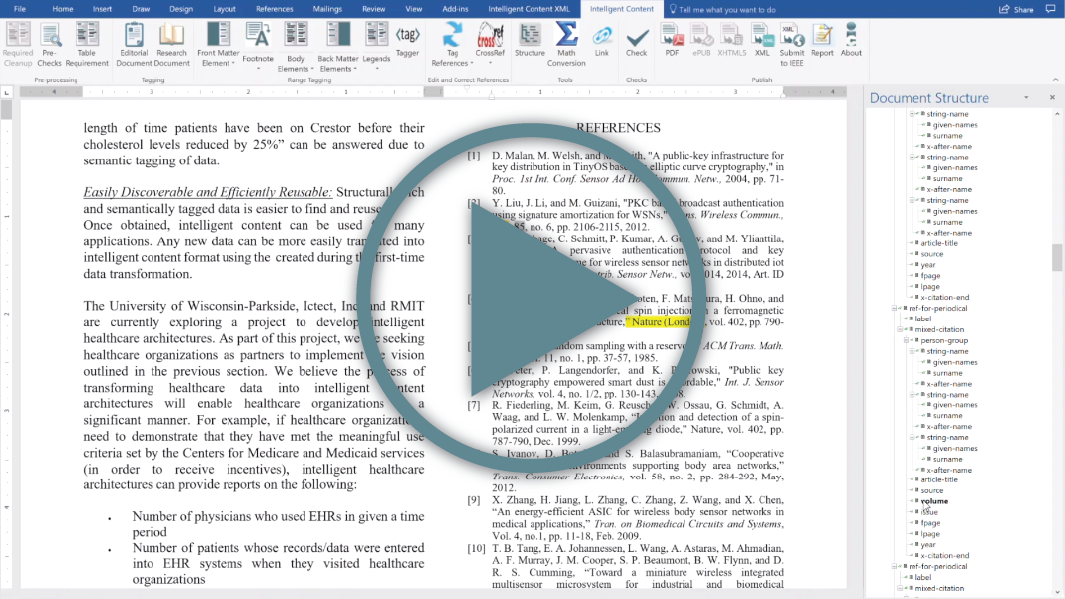The width and height of the screenshot is (1065, 599).
Task: Export the document as XML
Action: point(762,41)
